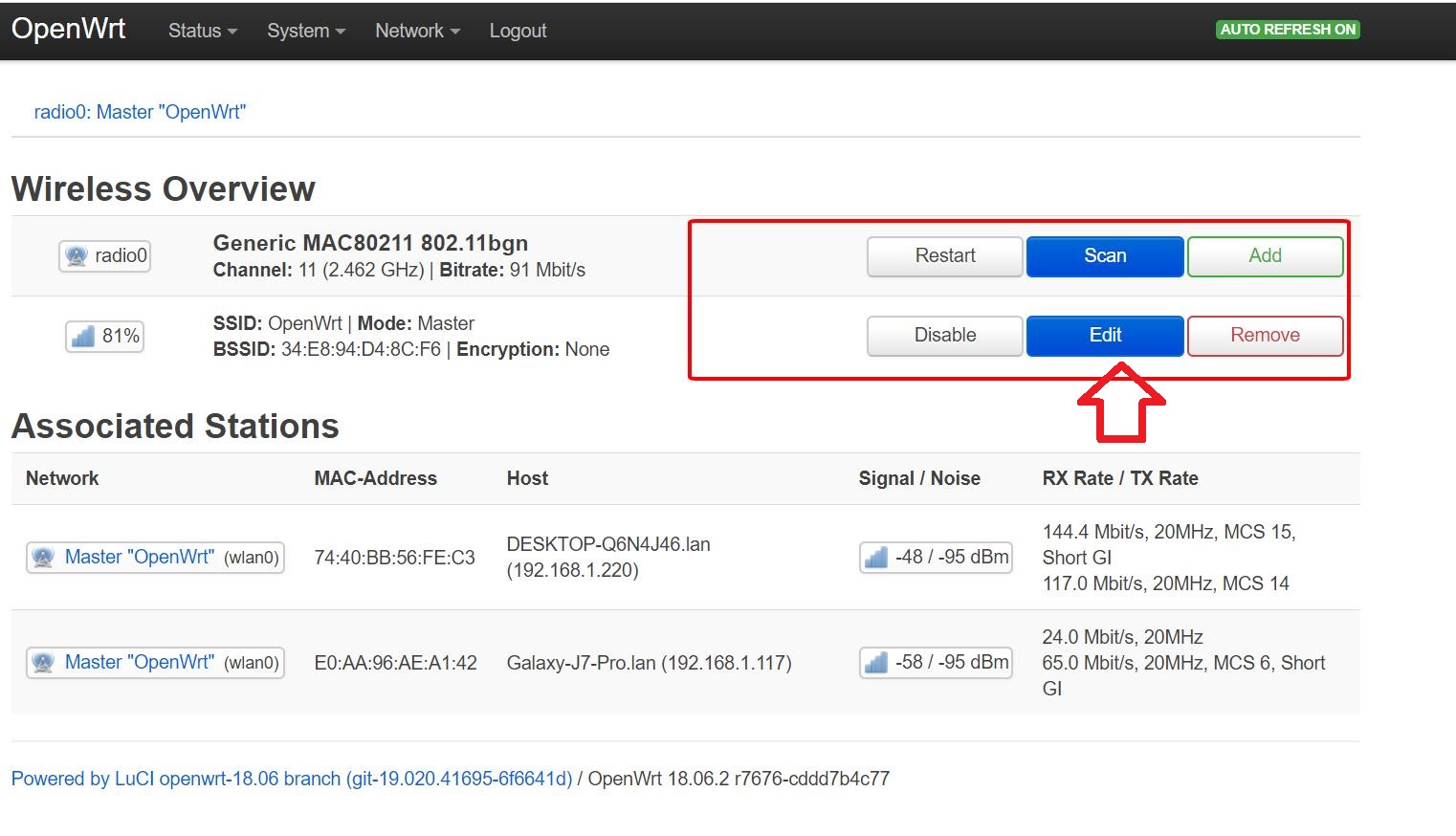Open the Status dropdown menu
Viewport: 1456px width, 836px height.
[x=202, y=31]
